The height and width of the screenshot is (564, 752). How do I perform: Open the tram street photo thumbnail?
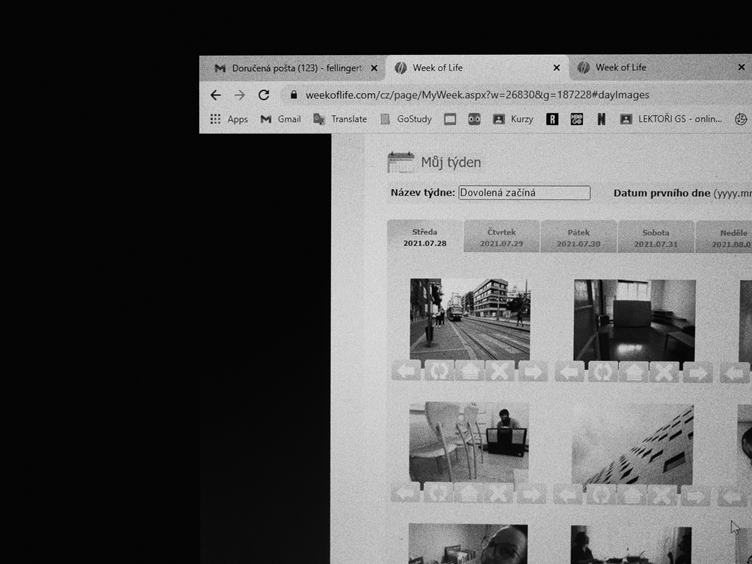click(469, 318)
